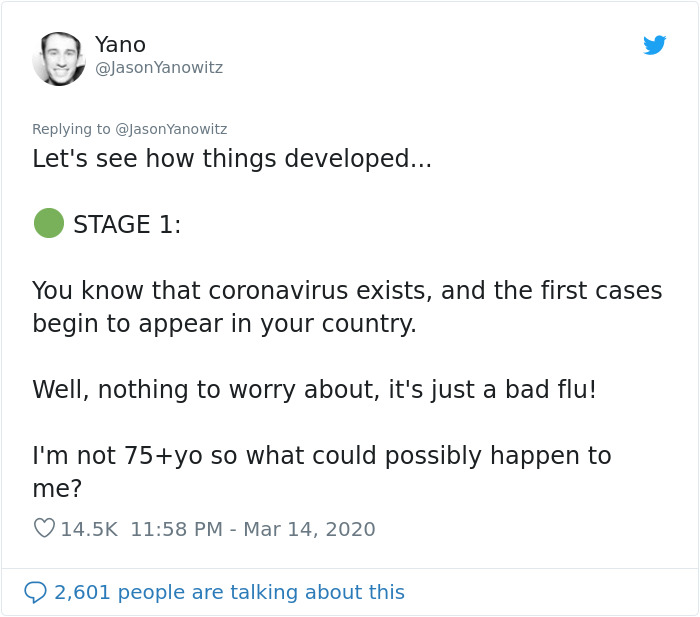
Task: Click the line "Let's see how things developed..."
Action: 232,159
